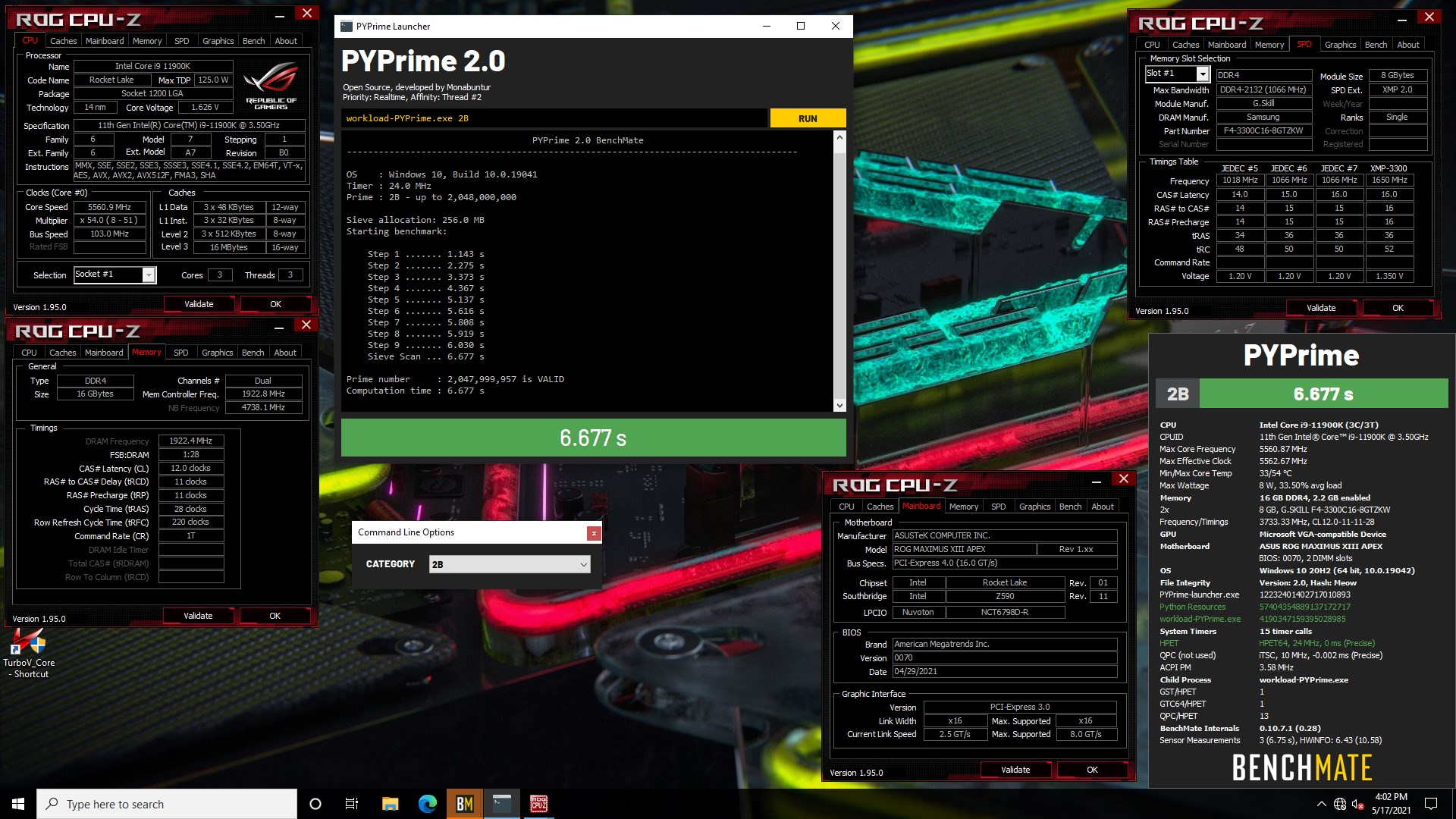Open Cortana circle icon in taskbar

(x=315, y=804)
